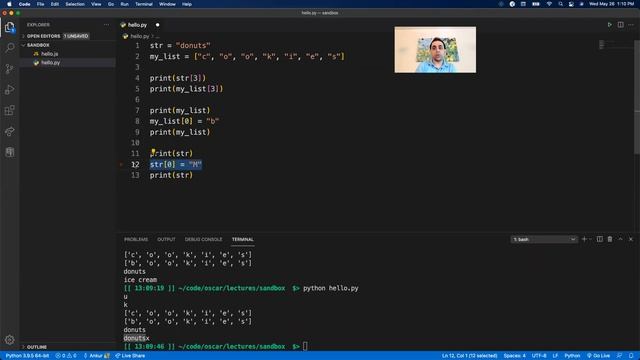This screenshot has width=640, height=360.
Task: Select hello.py in the explorer
Action: (x=50, y=62)
